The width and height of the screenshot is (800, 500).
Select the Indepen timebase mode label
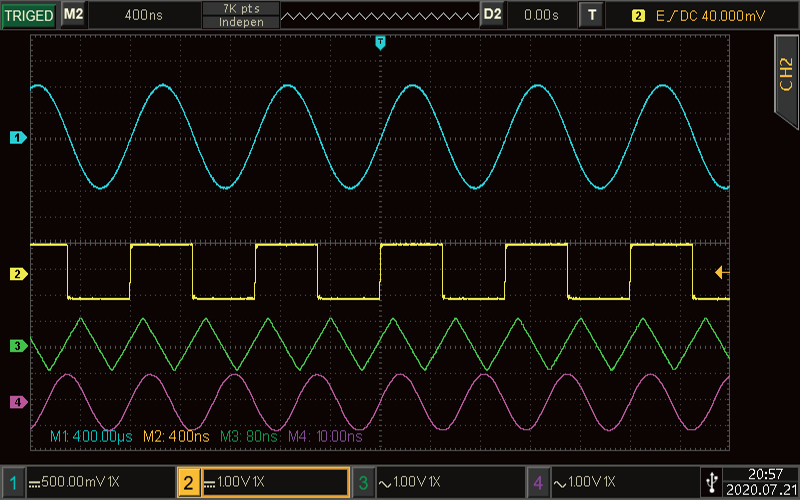click(x=241, y=22)
